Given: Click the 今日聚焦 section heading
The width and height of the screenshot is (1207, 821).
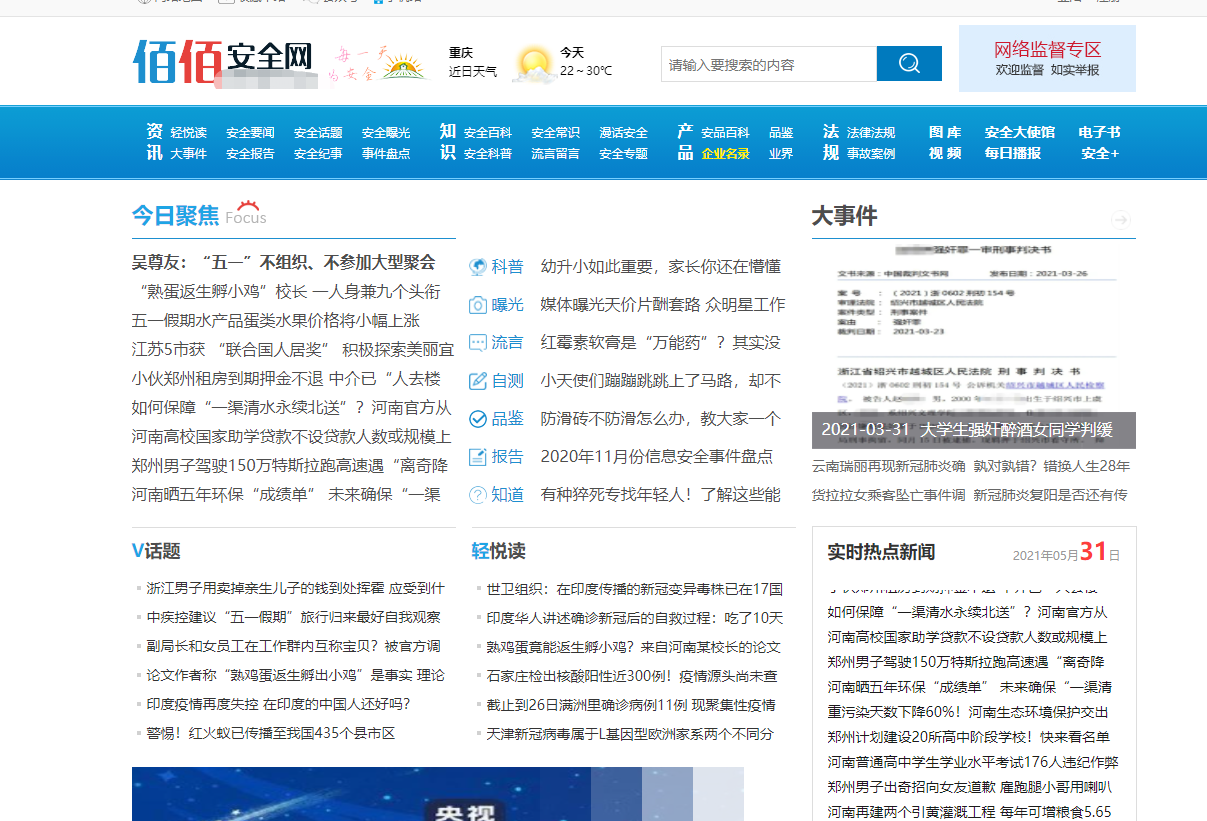Looking at the screenshot, I should tap(175, 216).
